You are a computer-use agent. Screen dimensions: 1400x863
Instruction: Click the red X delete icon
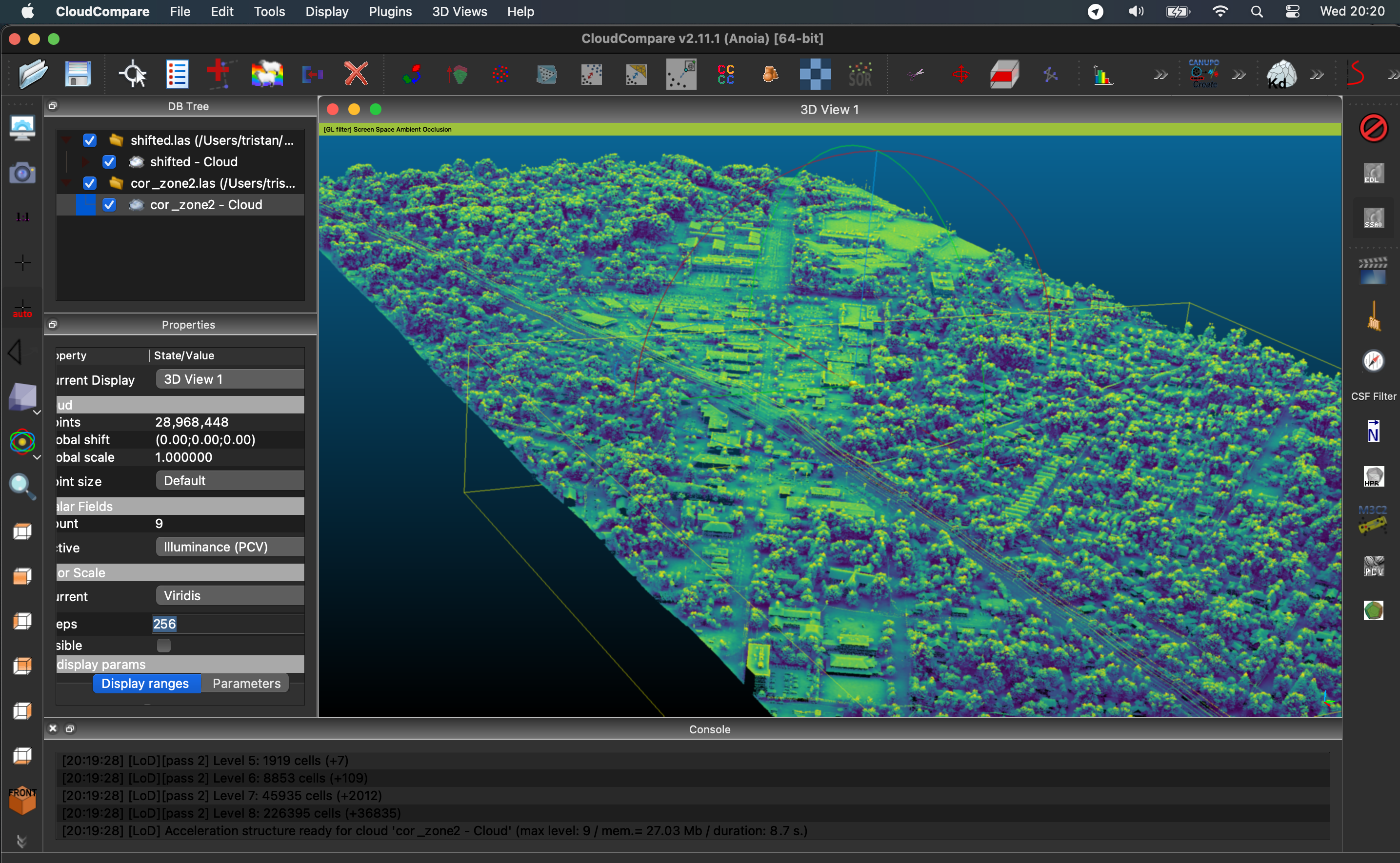click(x=356, y=74)
